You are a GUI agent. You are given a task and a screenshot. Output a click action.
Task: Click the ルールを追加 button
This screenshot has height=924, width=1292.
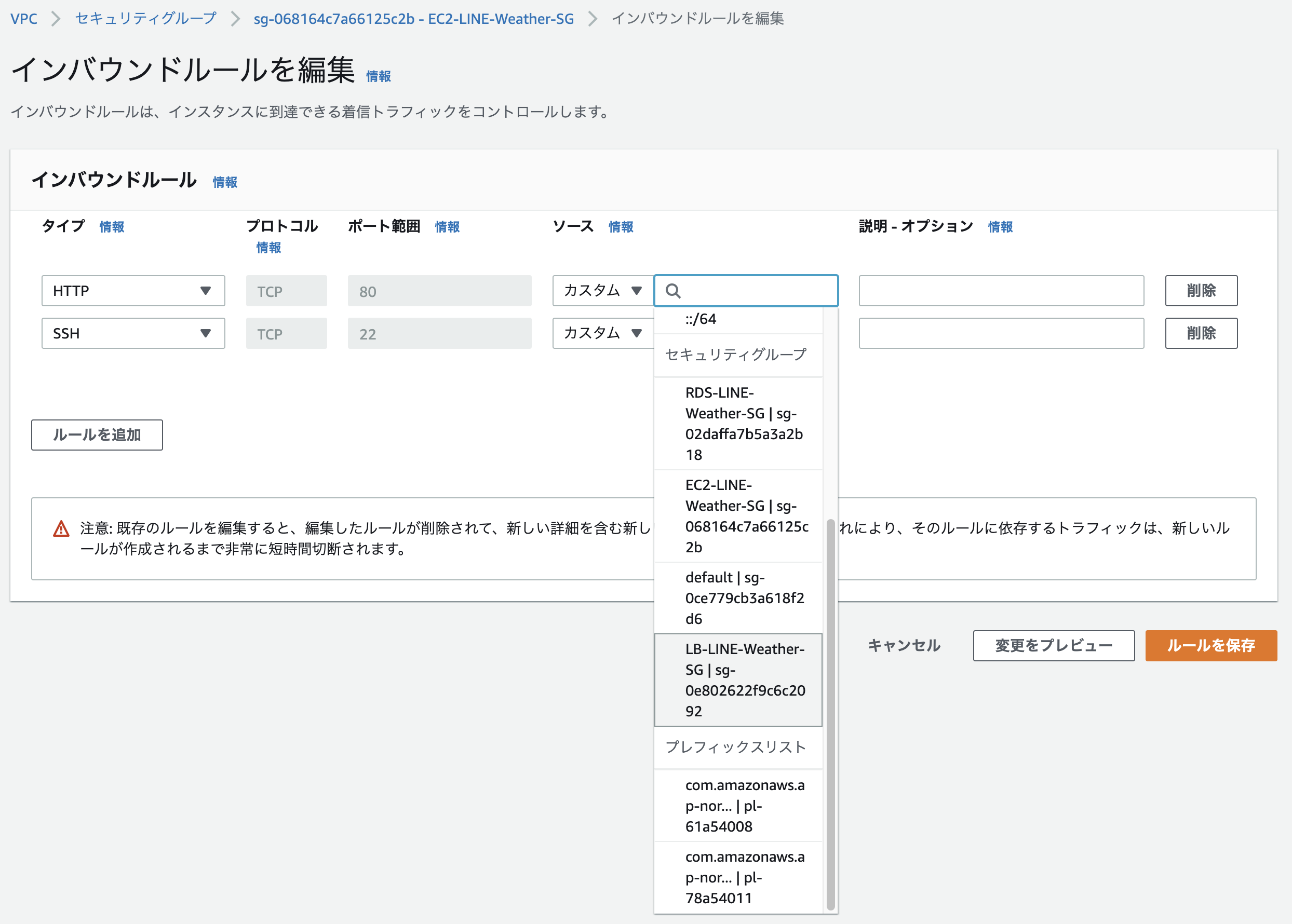96,434
